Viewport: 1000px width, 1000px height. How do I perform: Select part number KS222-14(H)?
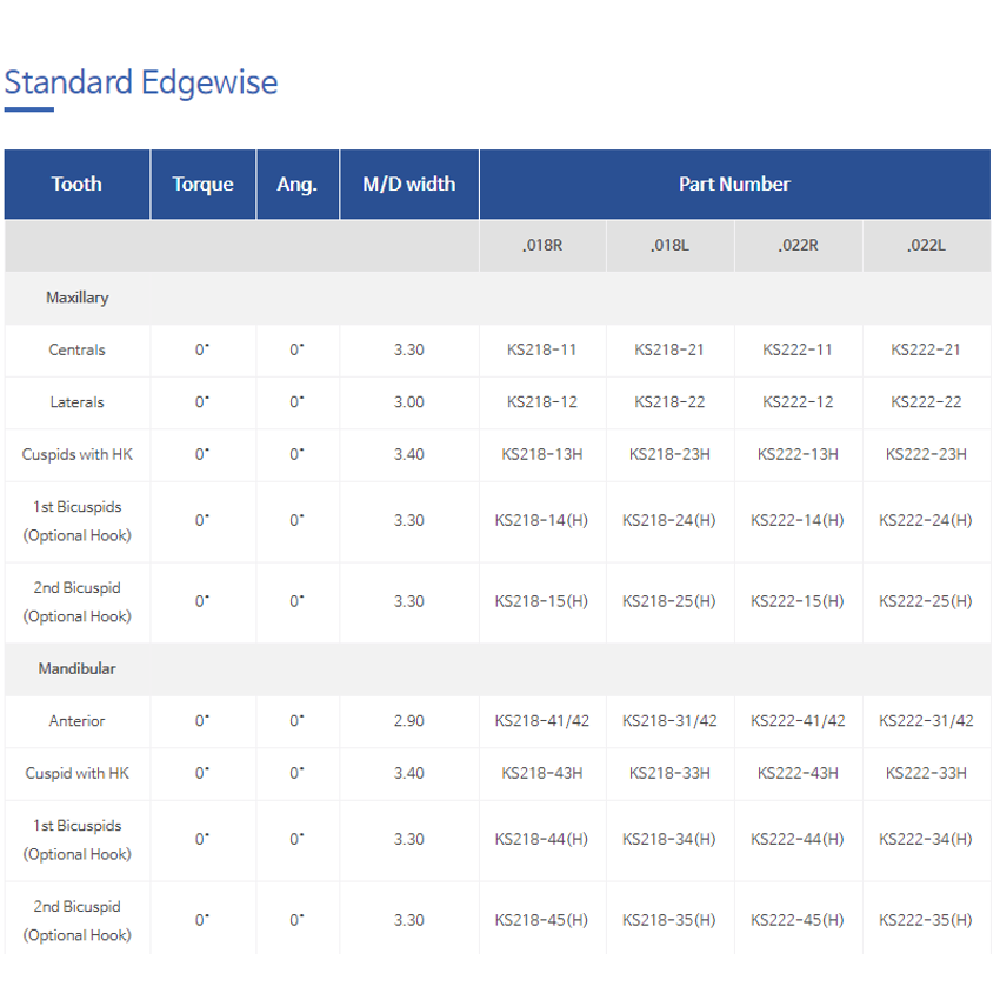click(798, 520)
